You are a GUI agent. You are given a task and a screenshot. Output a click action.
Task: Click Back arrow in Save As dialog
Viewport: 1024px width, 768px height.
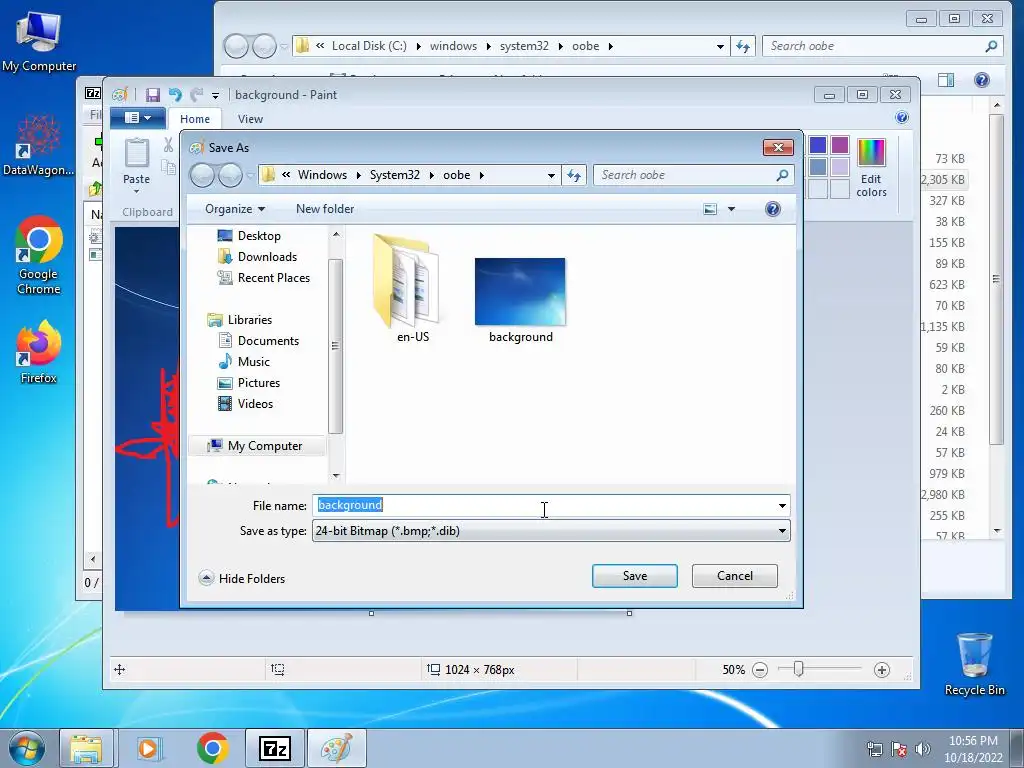click(x=202, y=175)
